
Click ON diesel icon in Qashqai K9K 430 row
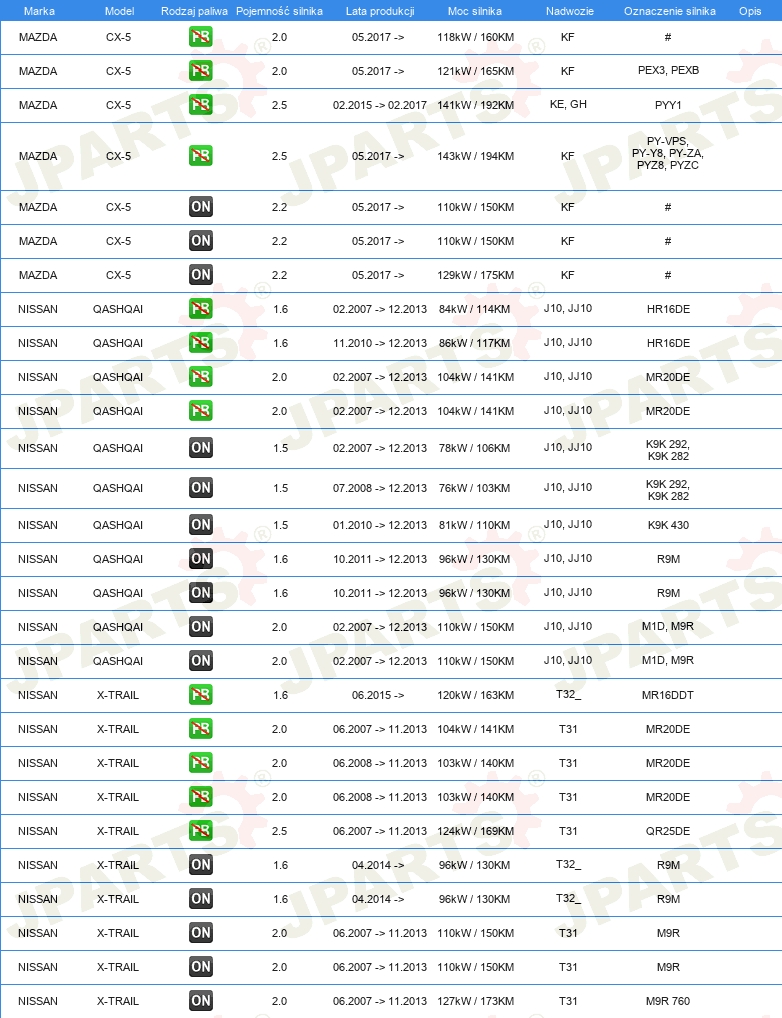(x=201, y=525)
